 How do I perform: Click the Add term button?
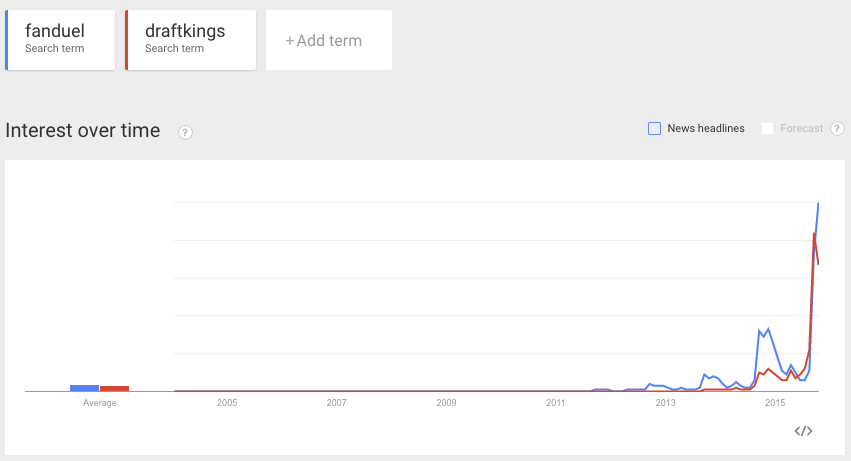click(x=323, y=41)
